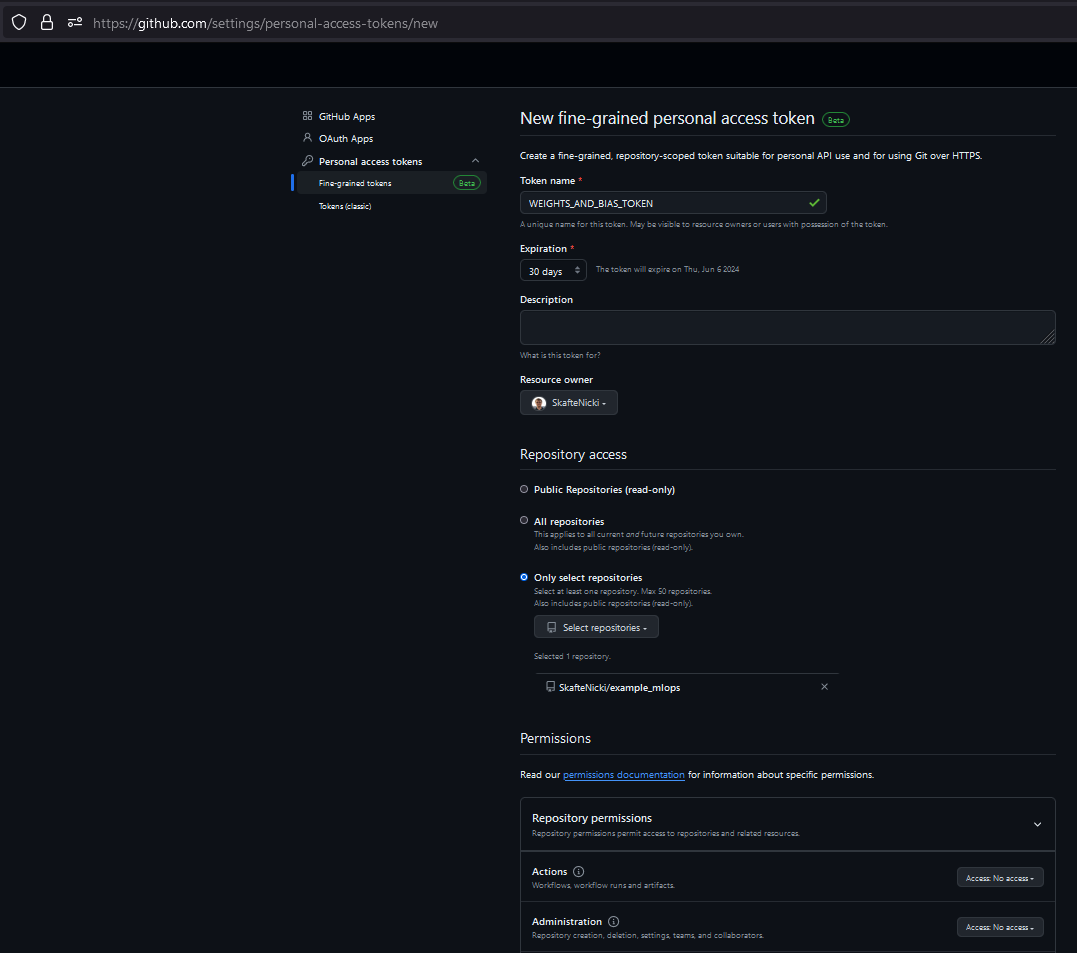
Task: Click the Actions permission label
Action: 549,871
